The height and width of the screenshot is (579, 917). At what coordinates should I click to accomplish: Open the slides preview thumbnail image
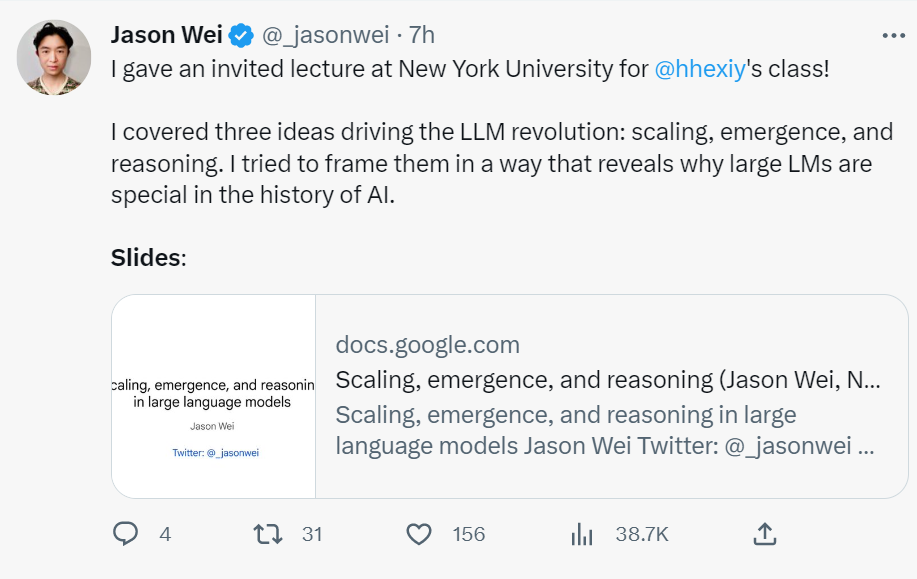click(213, 397)
